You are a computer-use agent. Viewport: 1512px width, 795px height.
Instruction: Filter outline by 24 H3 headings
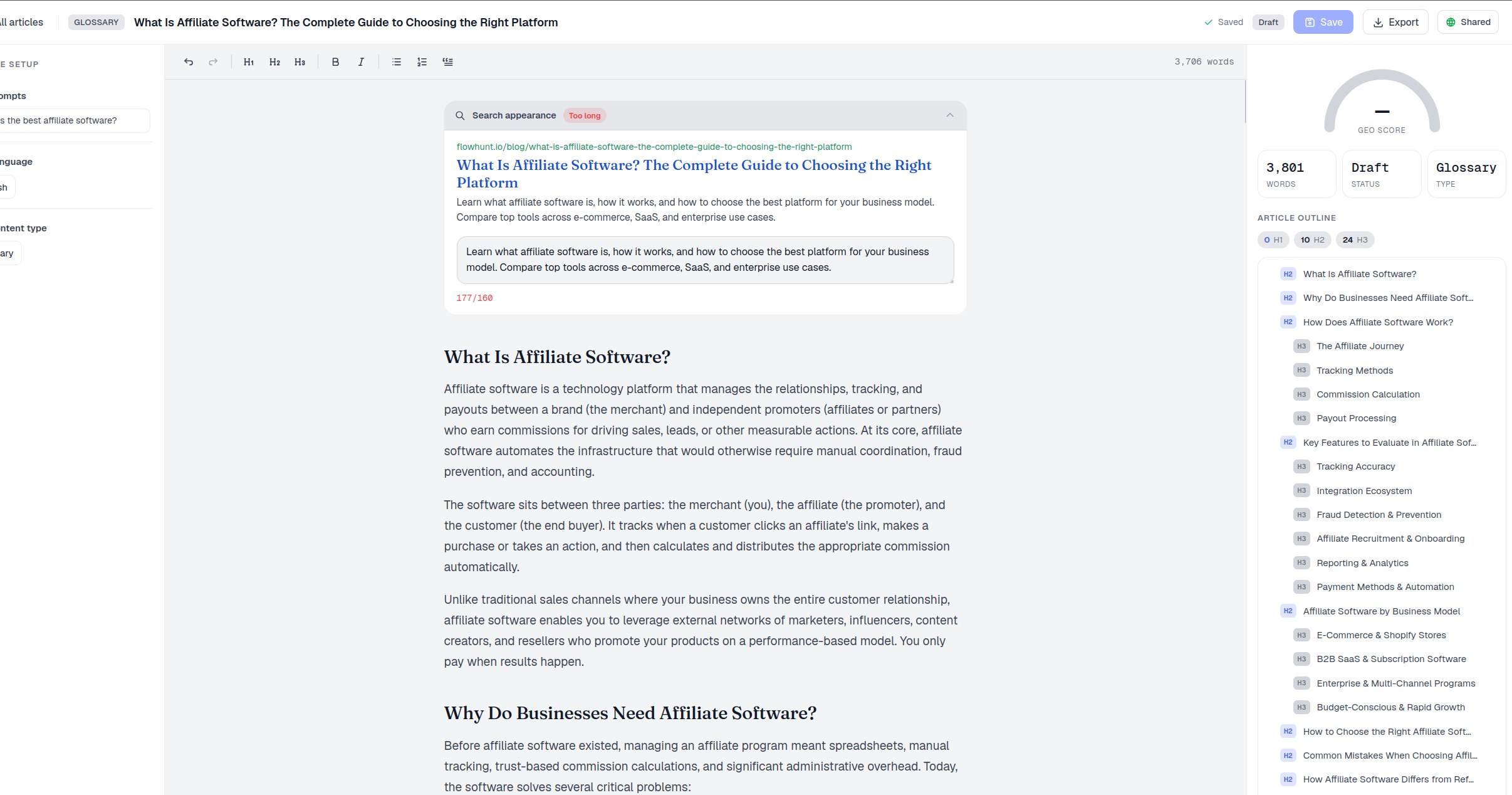point(1355,240)
